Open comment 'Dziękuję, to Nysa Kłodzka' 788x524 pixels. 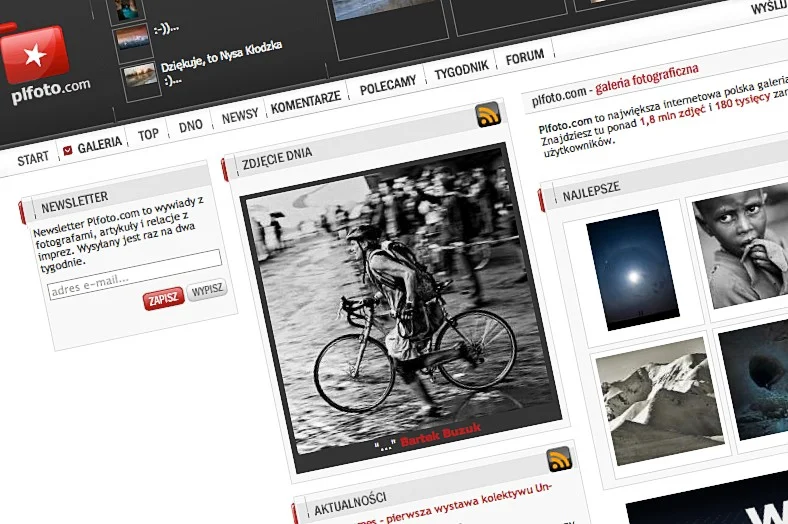(x=221, y=56)
